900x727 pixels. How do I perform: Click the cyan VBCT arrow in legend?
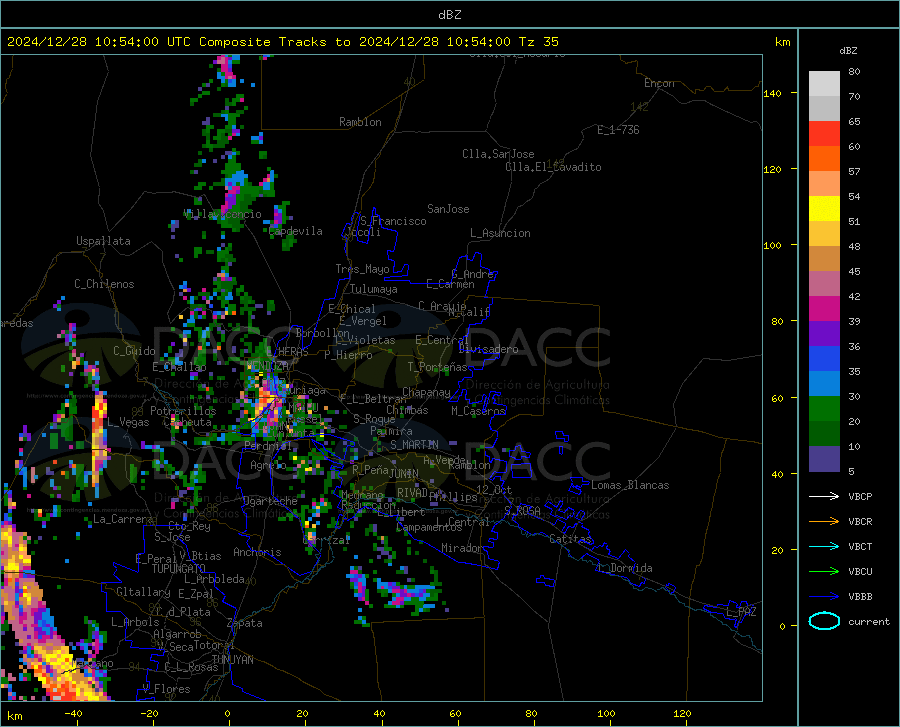click(x=824, y=546)
